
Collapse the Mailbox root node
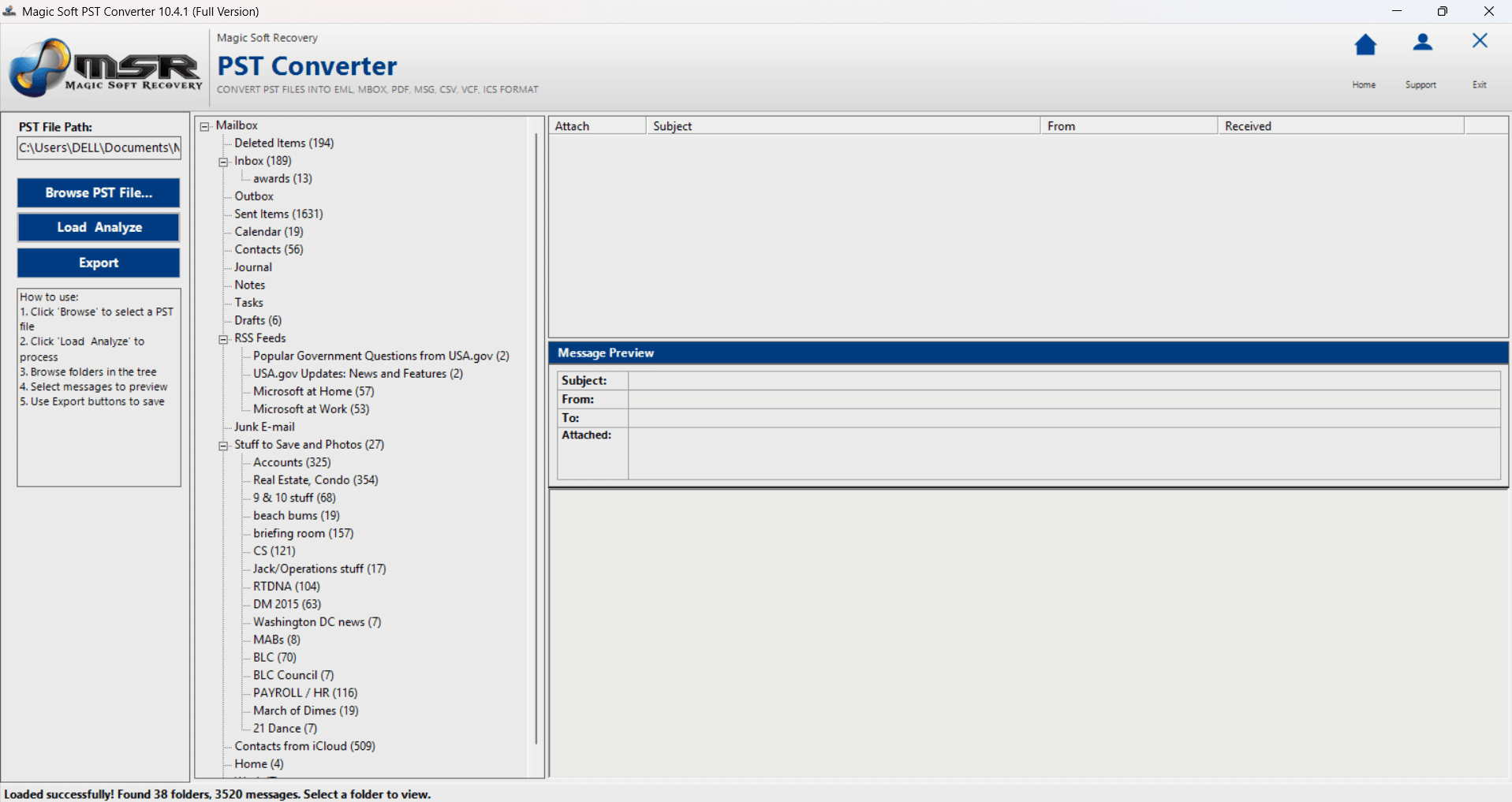[205, 126]
